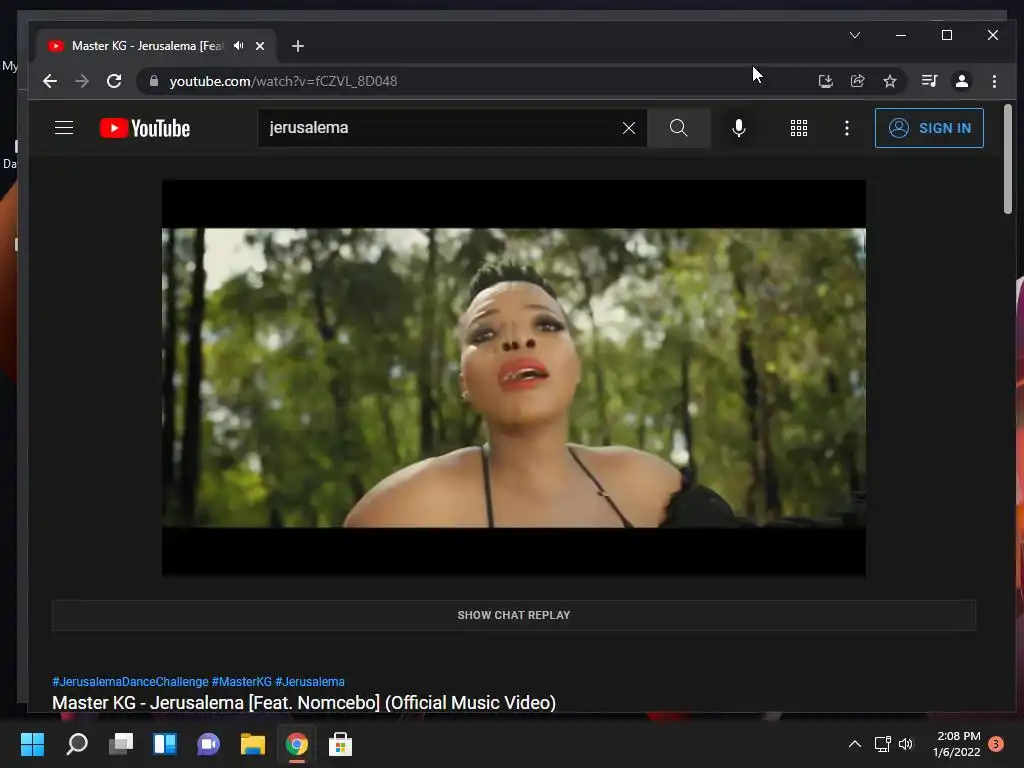Open File Explorer from the taskbar
Image resolution: width=1024 pixels, height=768 pixels.
pyautogui.click(x=253, y=744)
